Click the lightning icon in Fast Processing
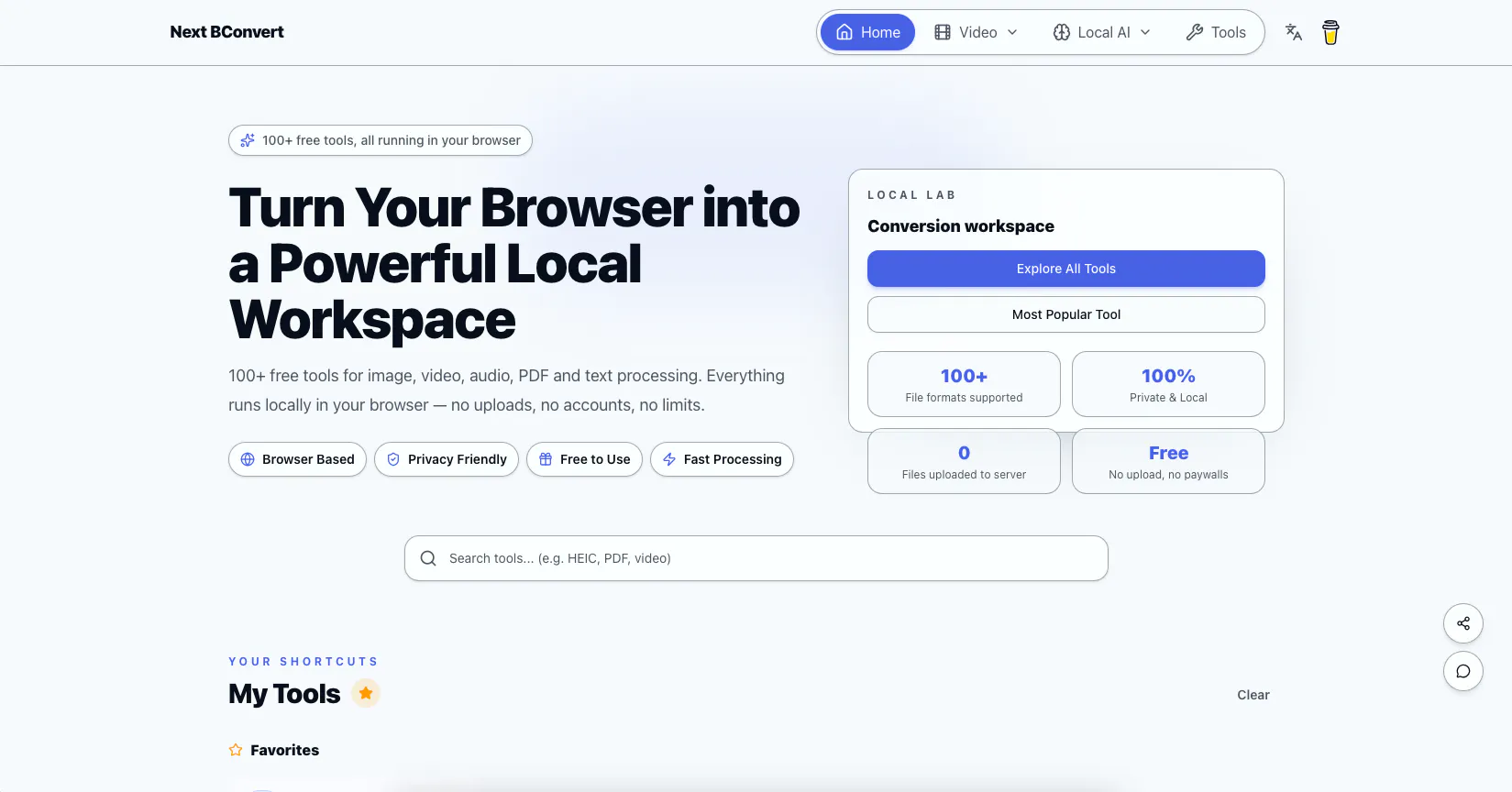 [669, 459]
